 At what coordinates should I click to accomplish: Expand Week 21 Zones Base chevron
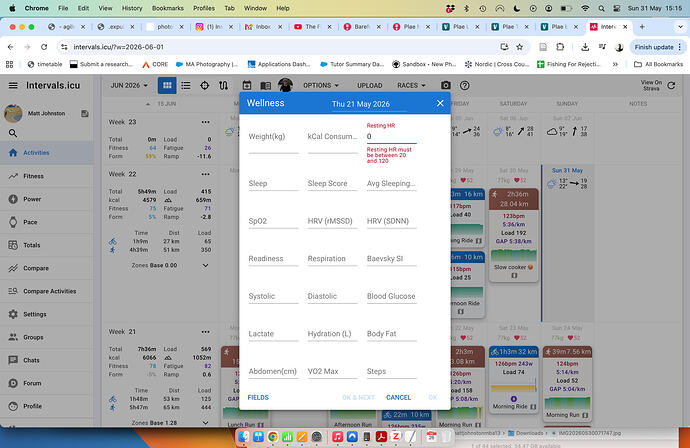[x=205, y=422]
